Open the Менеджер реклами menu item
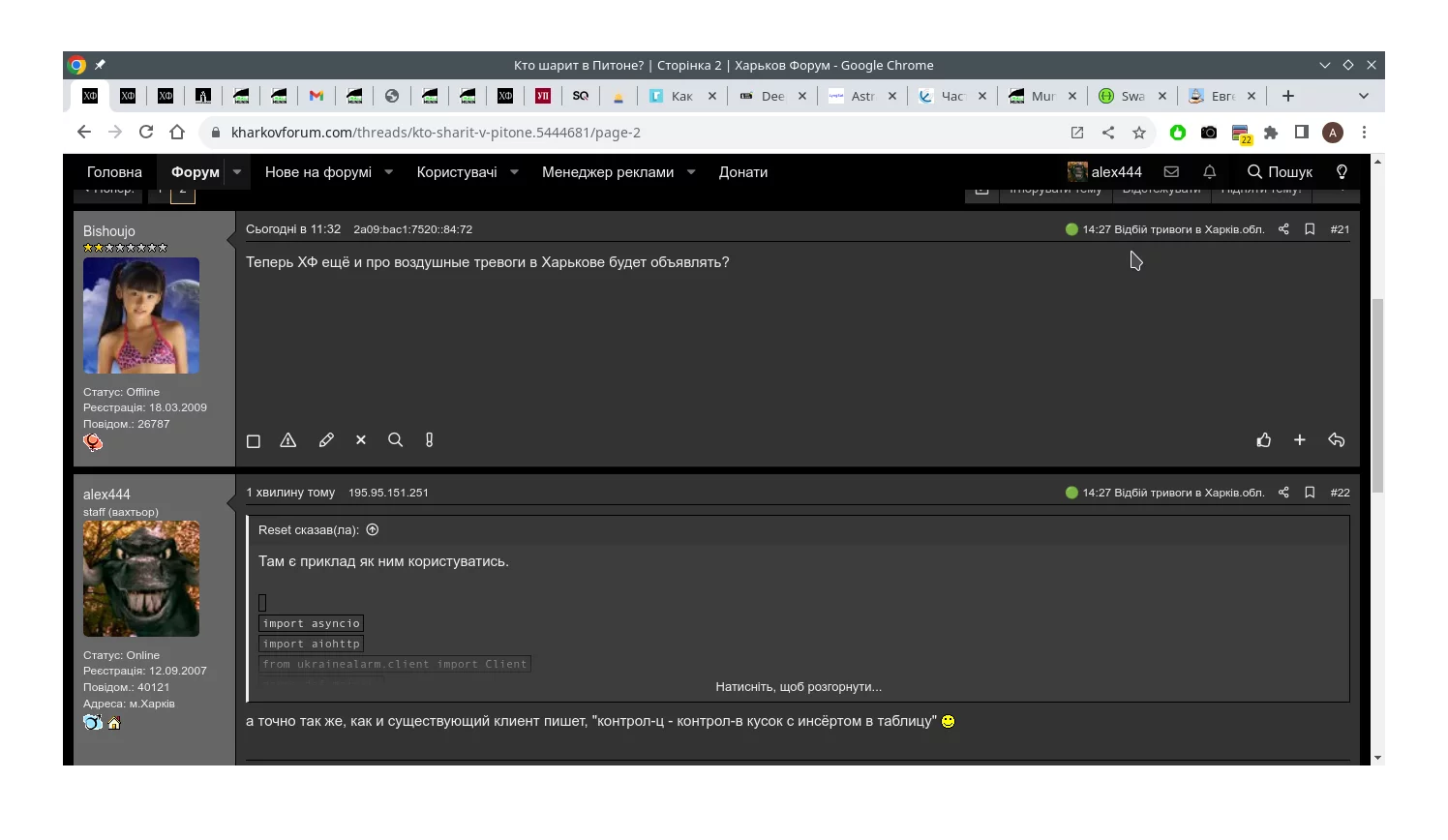Viewport: 1448px width, 840px height. pyautogui.click(x=608, y=172)
